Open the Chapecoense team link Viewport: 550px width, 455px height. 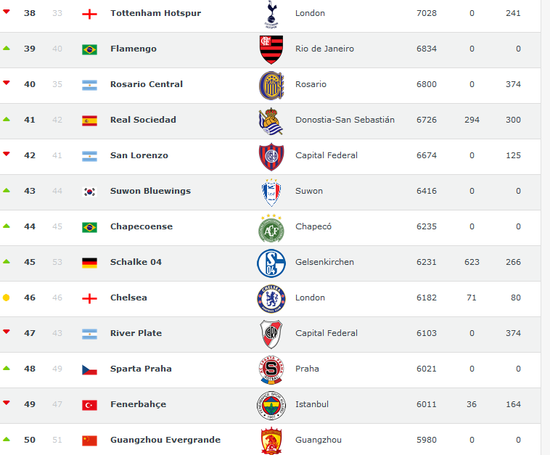click(x=141, y=226)
